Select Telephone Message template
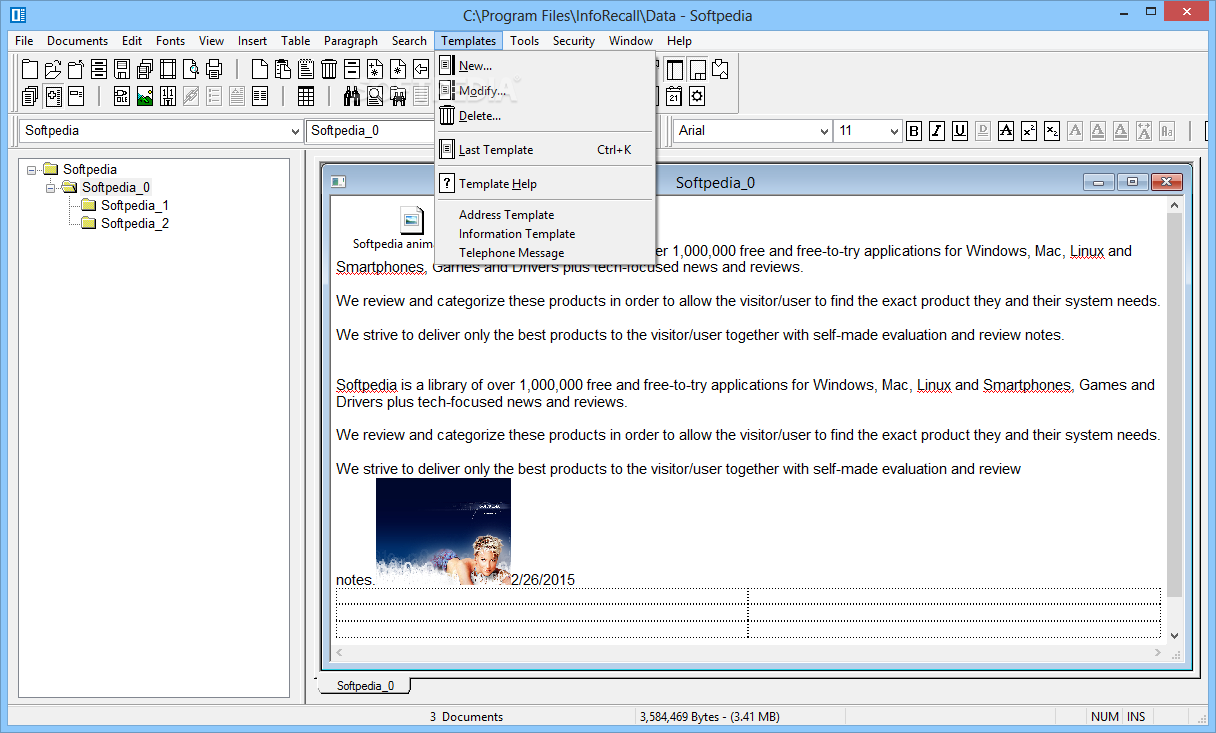Image resolution: width=1216 pixels, height=733 pixels. pos(511,253)
